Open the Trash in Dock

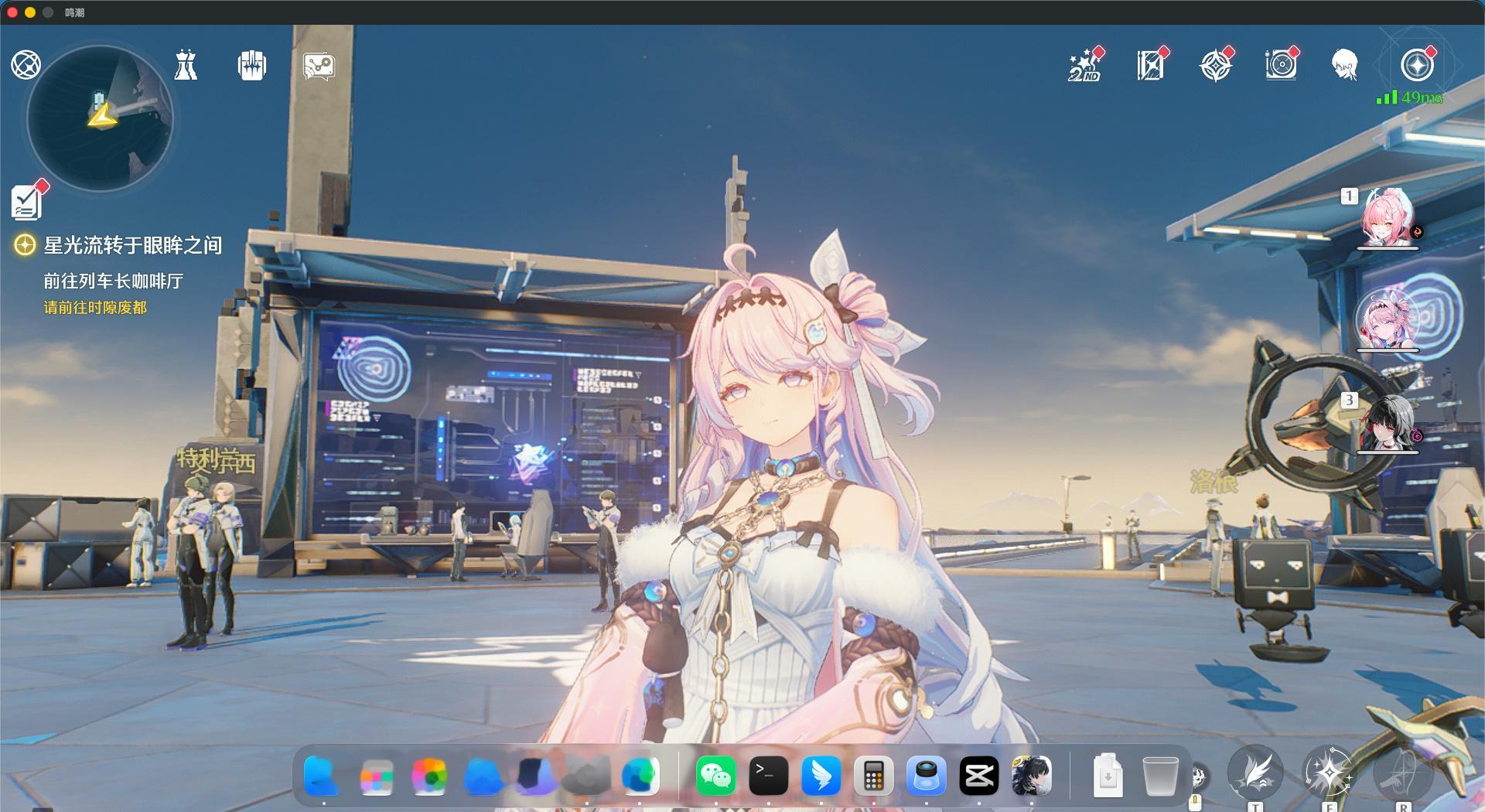click(1160, 776)
